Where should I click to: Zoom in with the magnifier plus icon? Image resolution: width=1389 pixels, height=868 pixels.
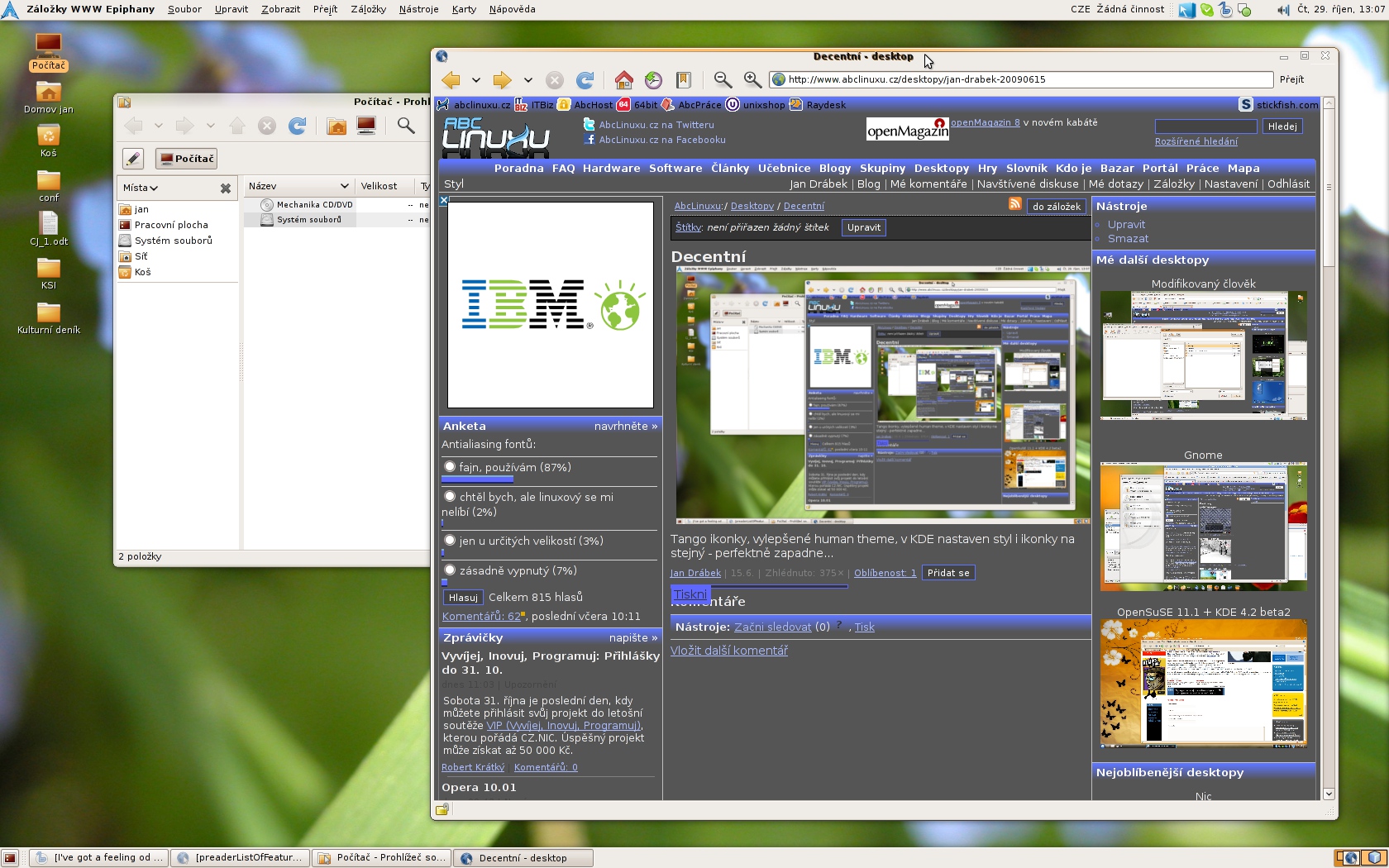click(752, 79)
